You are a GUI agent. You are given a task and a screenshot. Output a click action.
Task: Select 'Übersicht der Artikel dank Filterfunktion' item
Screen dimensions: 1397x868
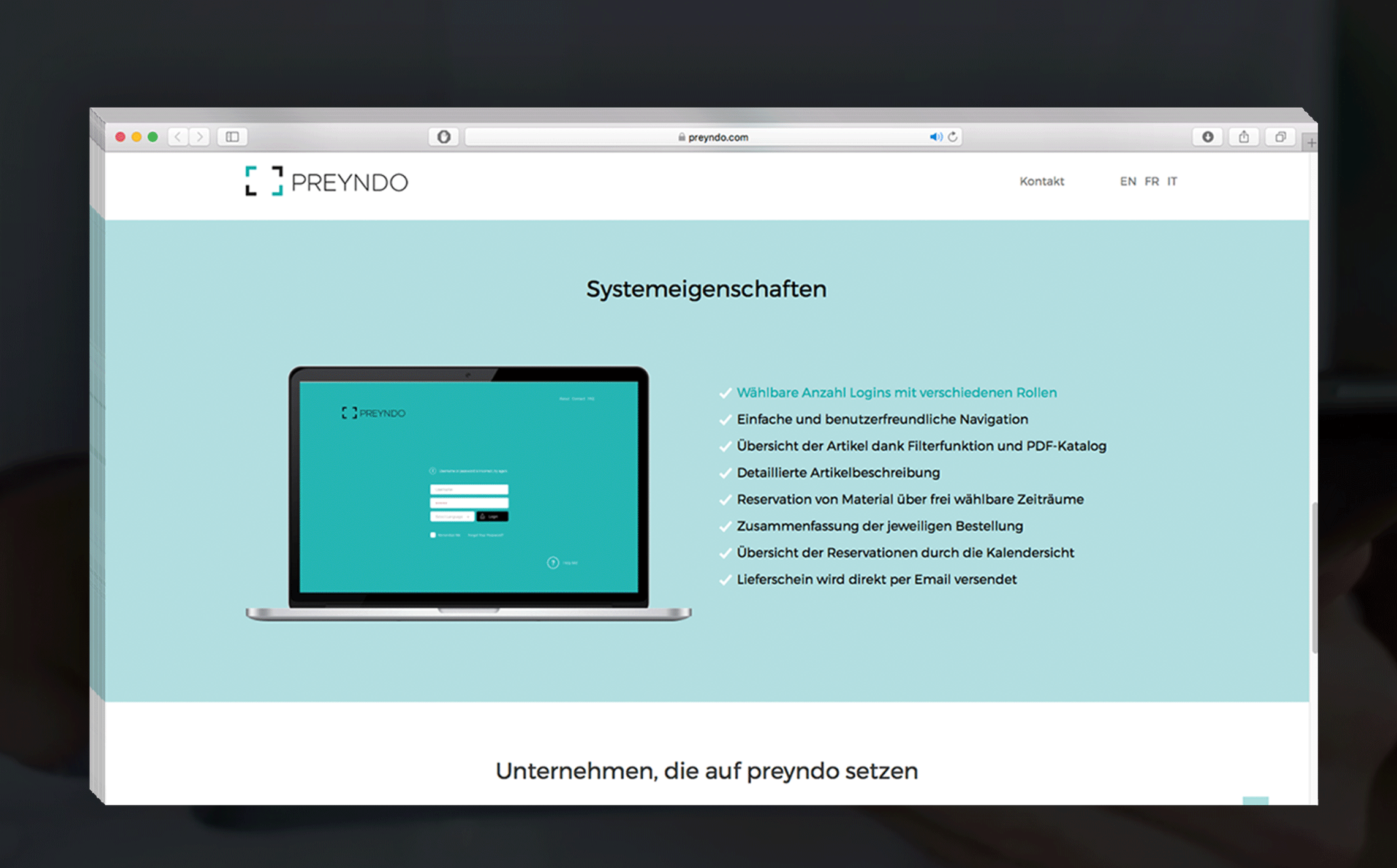pyautogui.click(x=922, y=446)
